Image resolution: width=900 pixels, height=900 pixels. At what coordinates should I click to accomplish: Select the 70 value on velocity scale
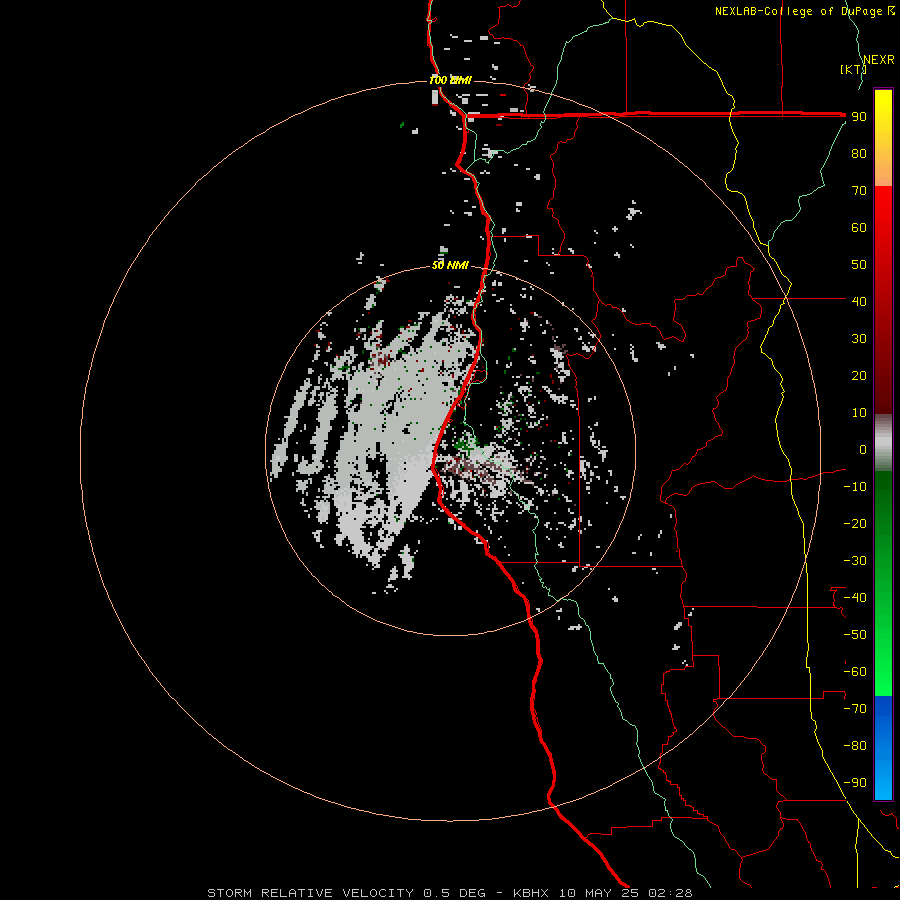point(859,191)
